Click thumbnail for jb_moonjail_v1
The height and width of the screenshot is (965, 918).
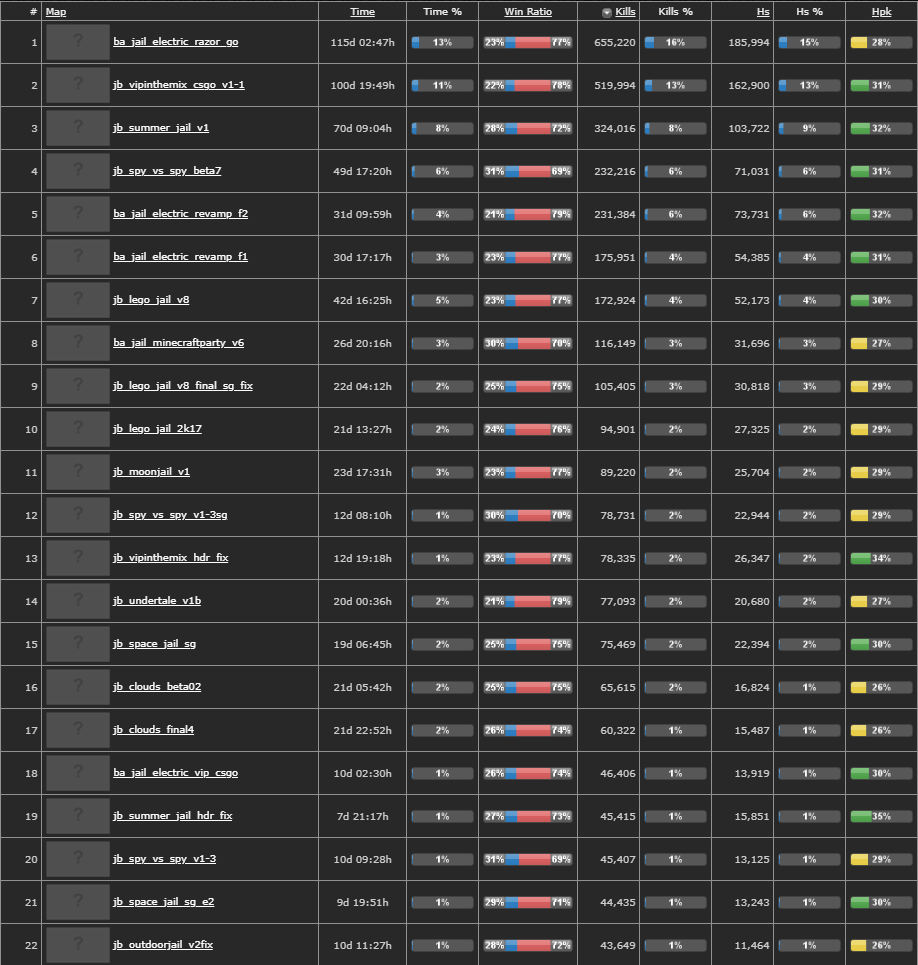click(x=78, y=472)
